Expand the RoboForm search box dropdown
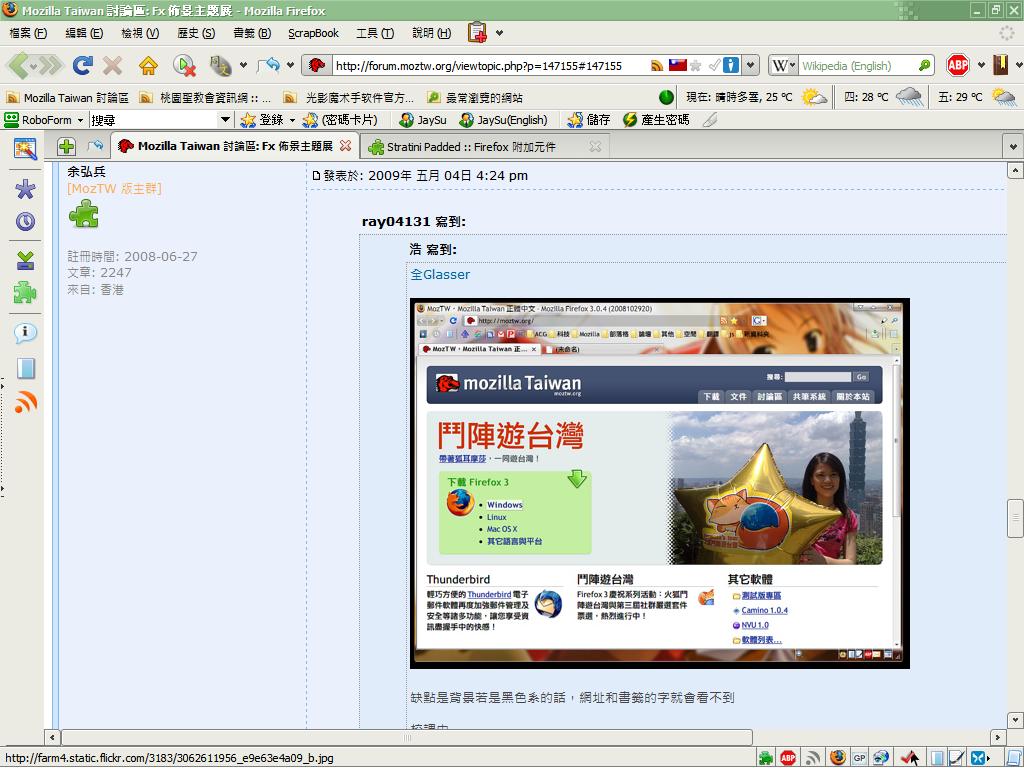 (225, 120)
